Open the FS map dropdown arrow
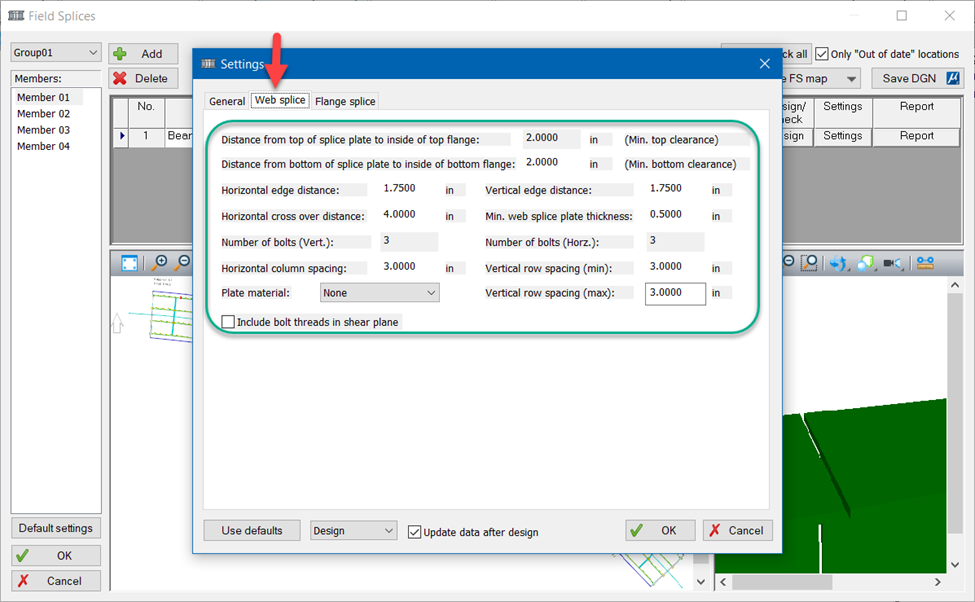Viewport: 975px width, 602px height. (851, 79)
